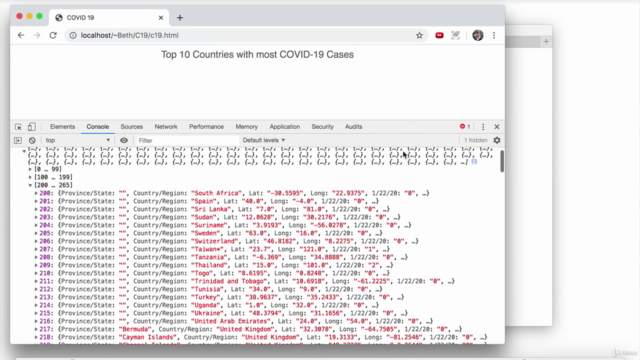Switch to the Performance tab
The width and height of the screenshot is (640, 360).
206,127
